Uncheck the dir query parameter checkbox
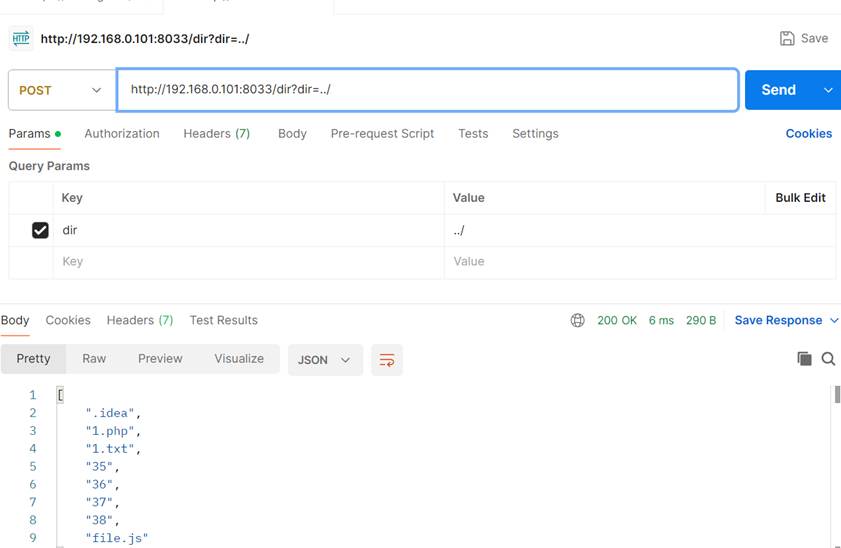 (x=40, y=231)
